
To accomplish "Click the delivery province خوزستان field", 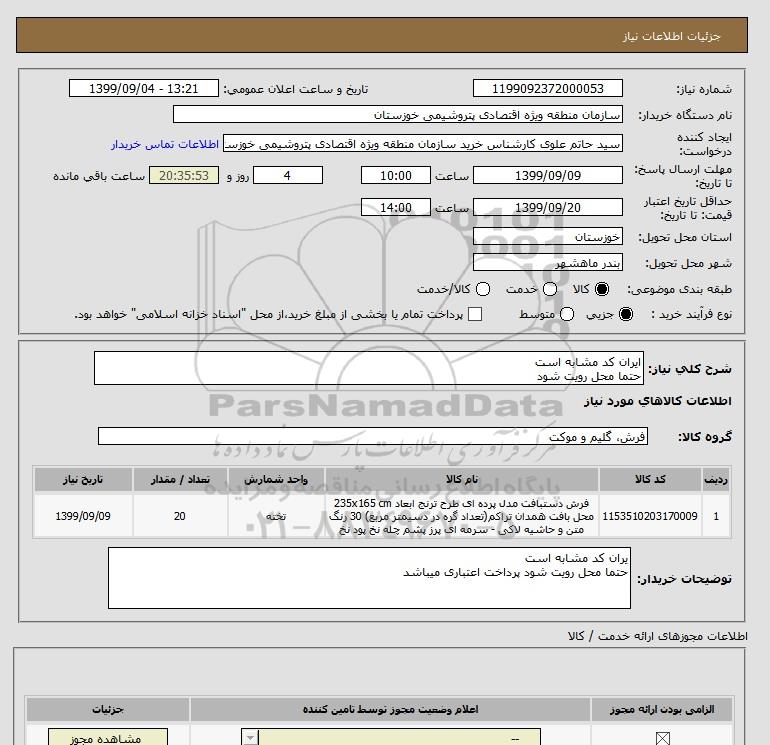I will coord(548,237).
